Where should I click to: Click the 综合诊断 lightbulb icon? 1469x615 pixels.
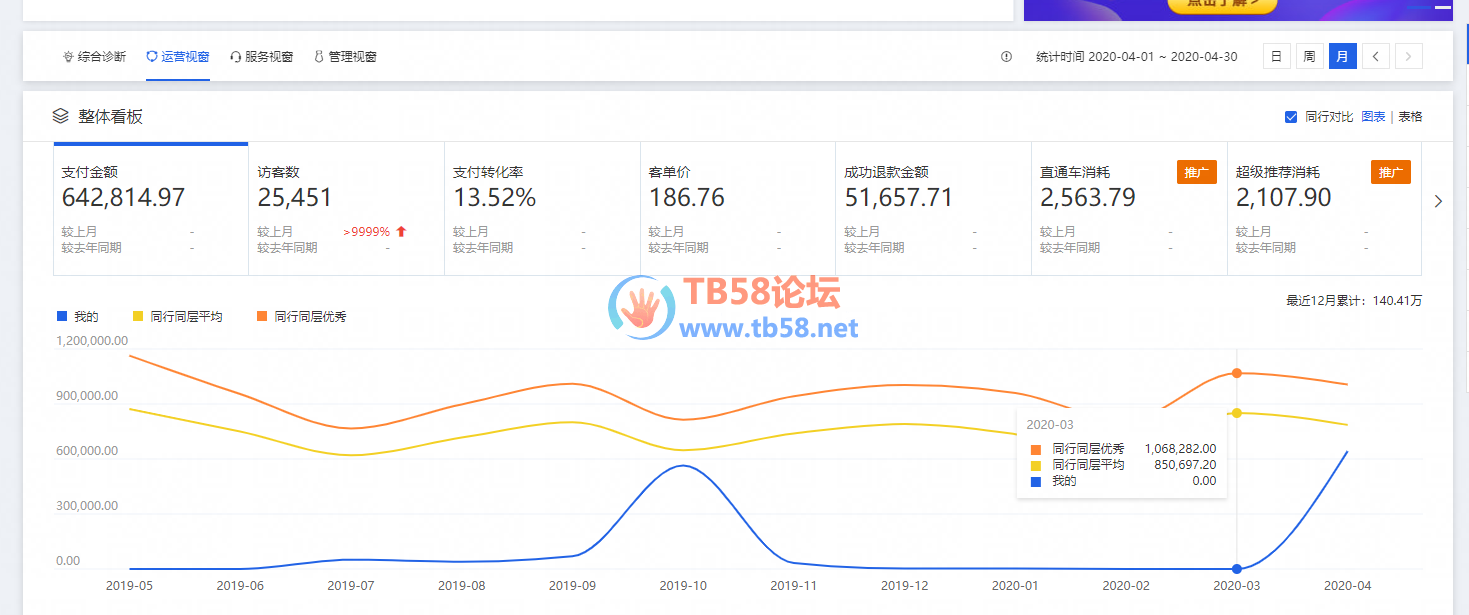point(68,57)
